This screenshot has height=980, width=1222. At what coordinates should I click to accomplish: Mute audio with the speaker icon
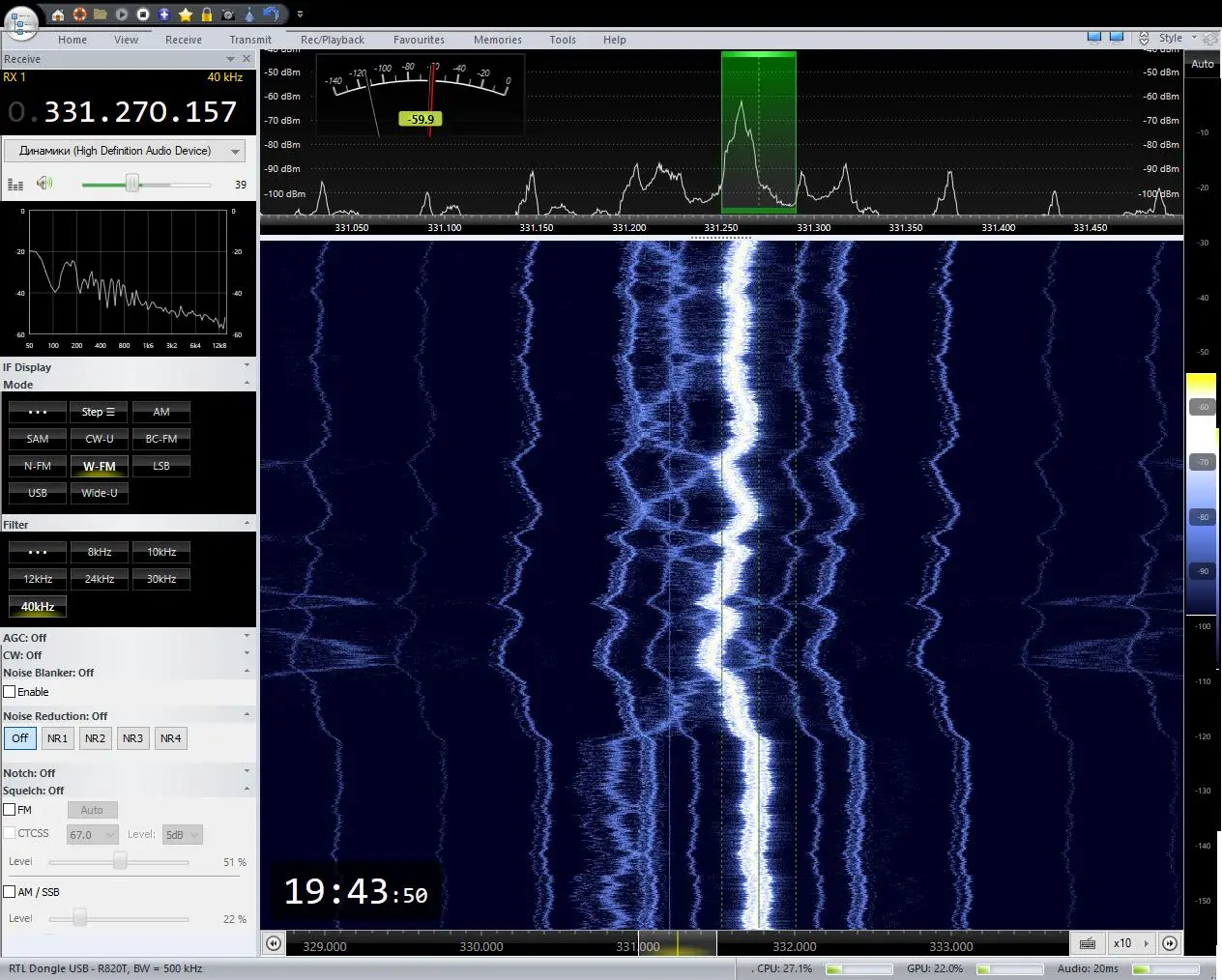tap(44, 184)
